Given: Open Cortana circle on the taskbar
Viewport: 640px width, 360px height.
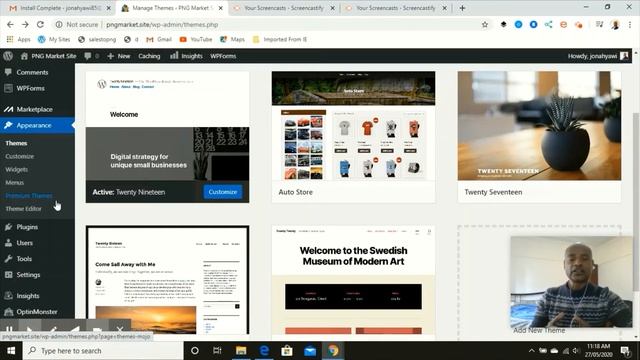Looking at the screenshot, I should 195,351.
